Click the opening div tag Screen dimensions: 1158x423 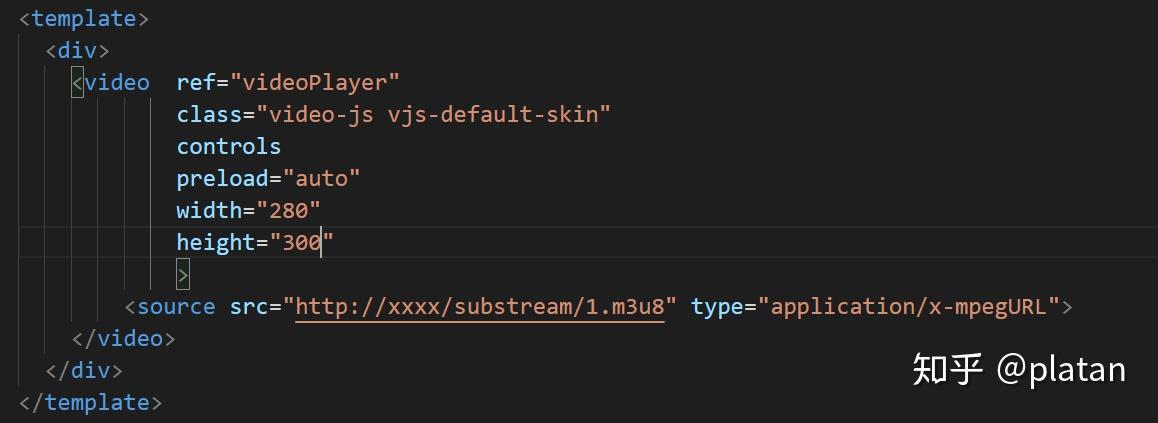[77, 50]
